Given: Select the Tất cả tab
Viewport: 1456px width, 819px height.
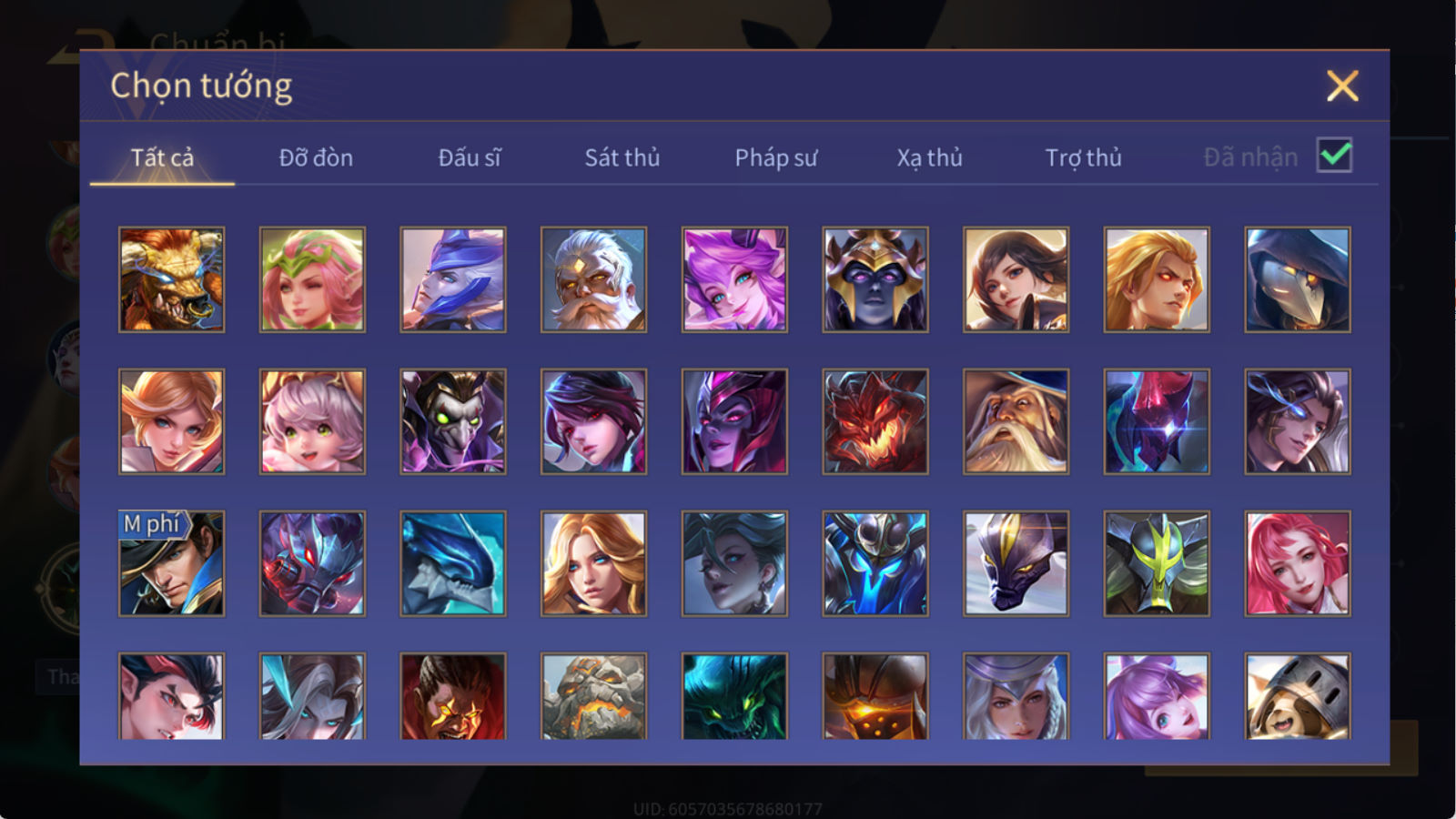Looking at the screenshot, I should 162,157.
